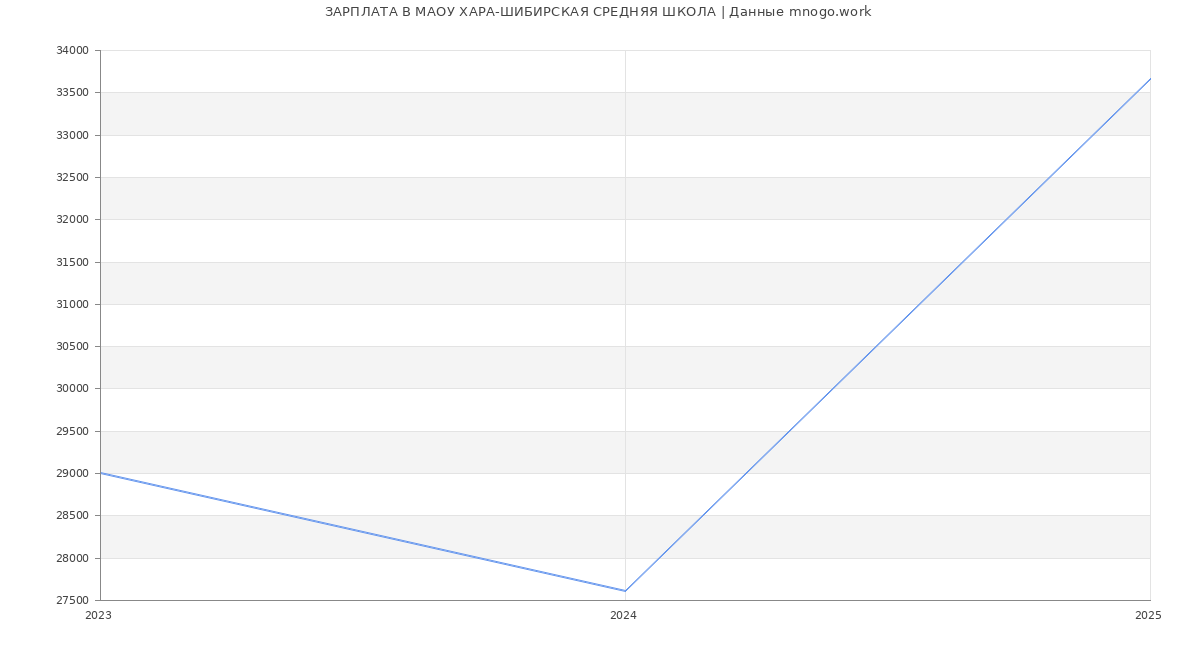
Task: Click the 27500 y-axis label
Action: click(x=73, y=601)
